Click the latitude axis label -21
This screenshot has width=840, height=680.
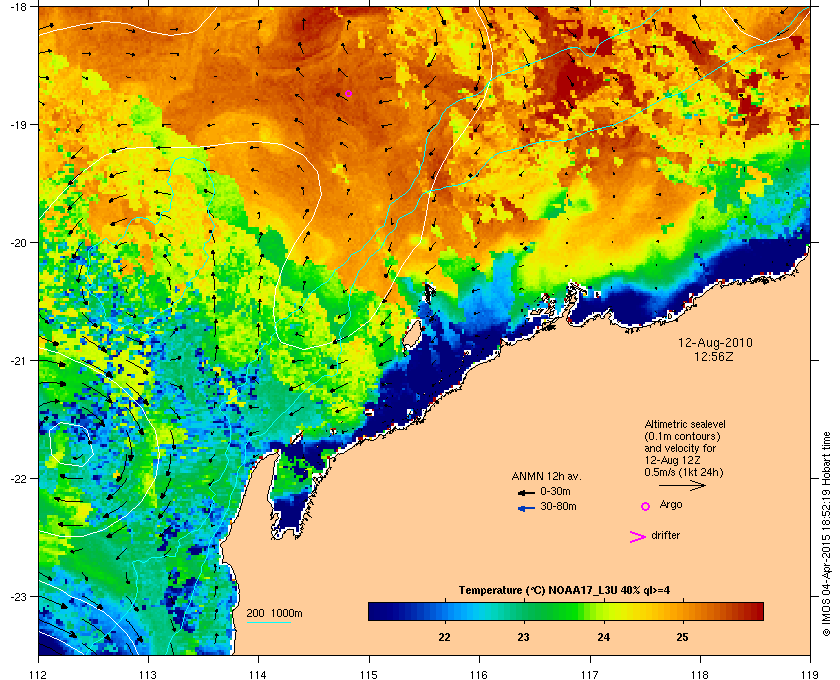tap(18, 361)
